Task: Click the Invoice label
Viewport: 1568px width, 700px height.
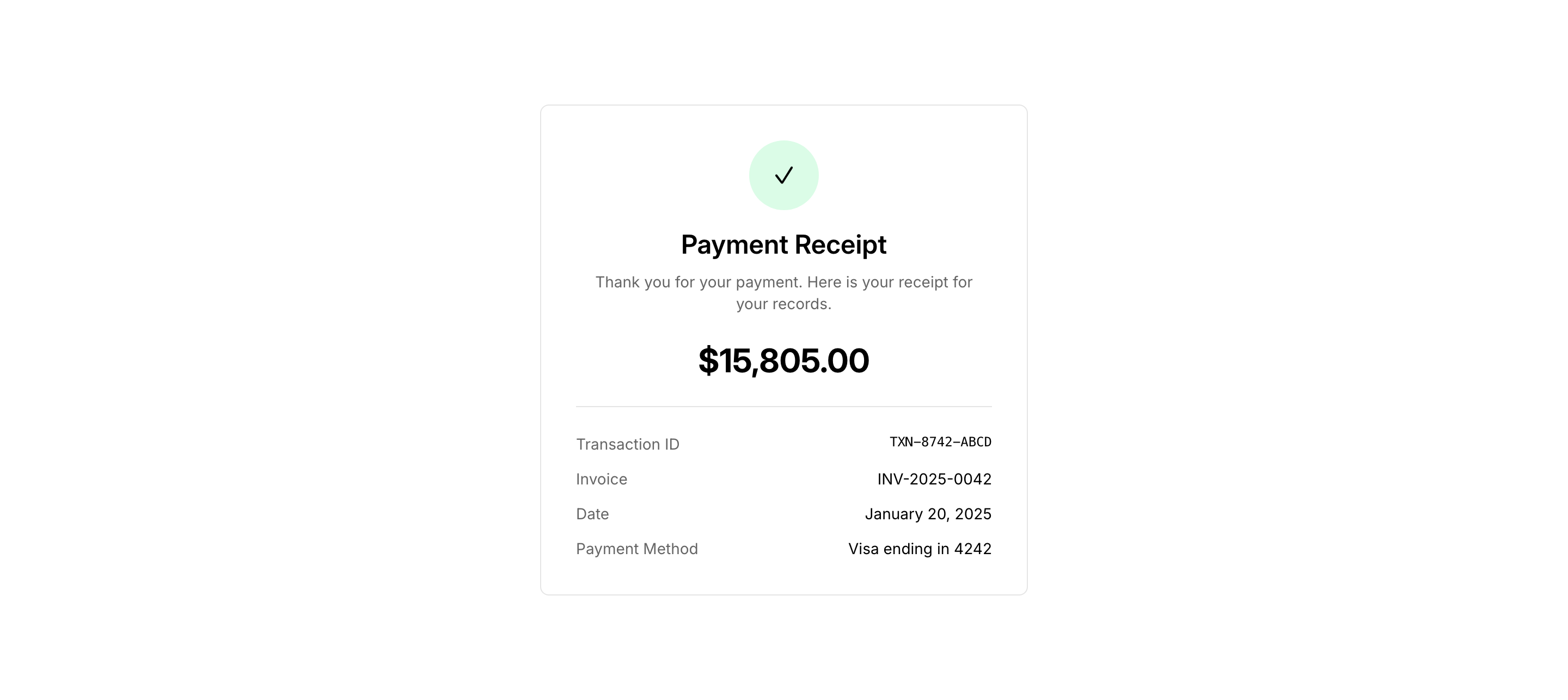Action: [602, 479]
